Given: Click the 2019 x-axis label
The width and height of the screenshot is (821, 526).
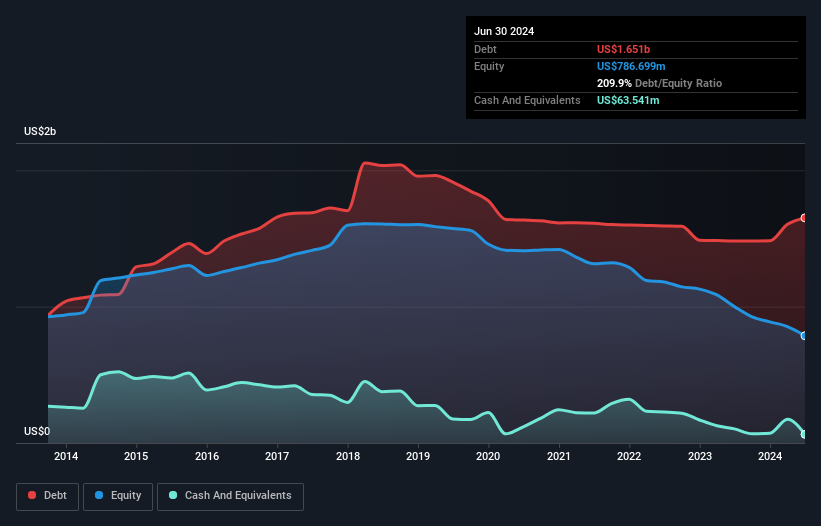Looking at the screenshot, I should [x=418, y=456].
